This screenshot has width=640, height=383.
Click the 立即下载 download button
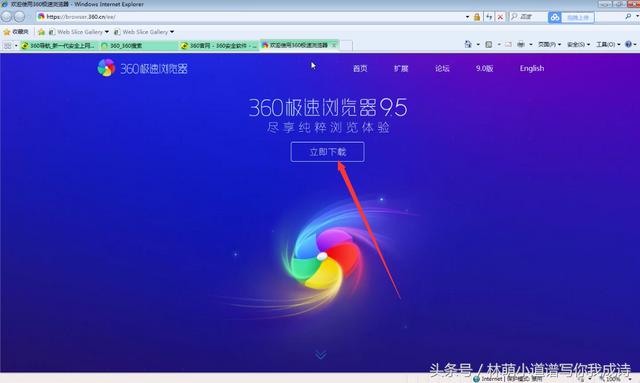coord(327,152)
